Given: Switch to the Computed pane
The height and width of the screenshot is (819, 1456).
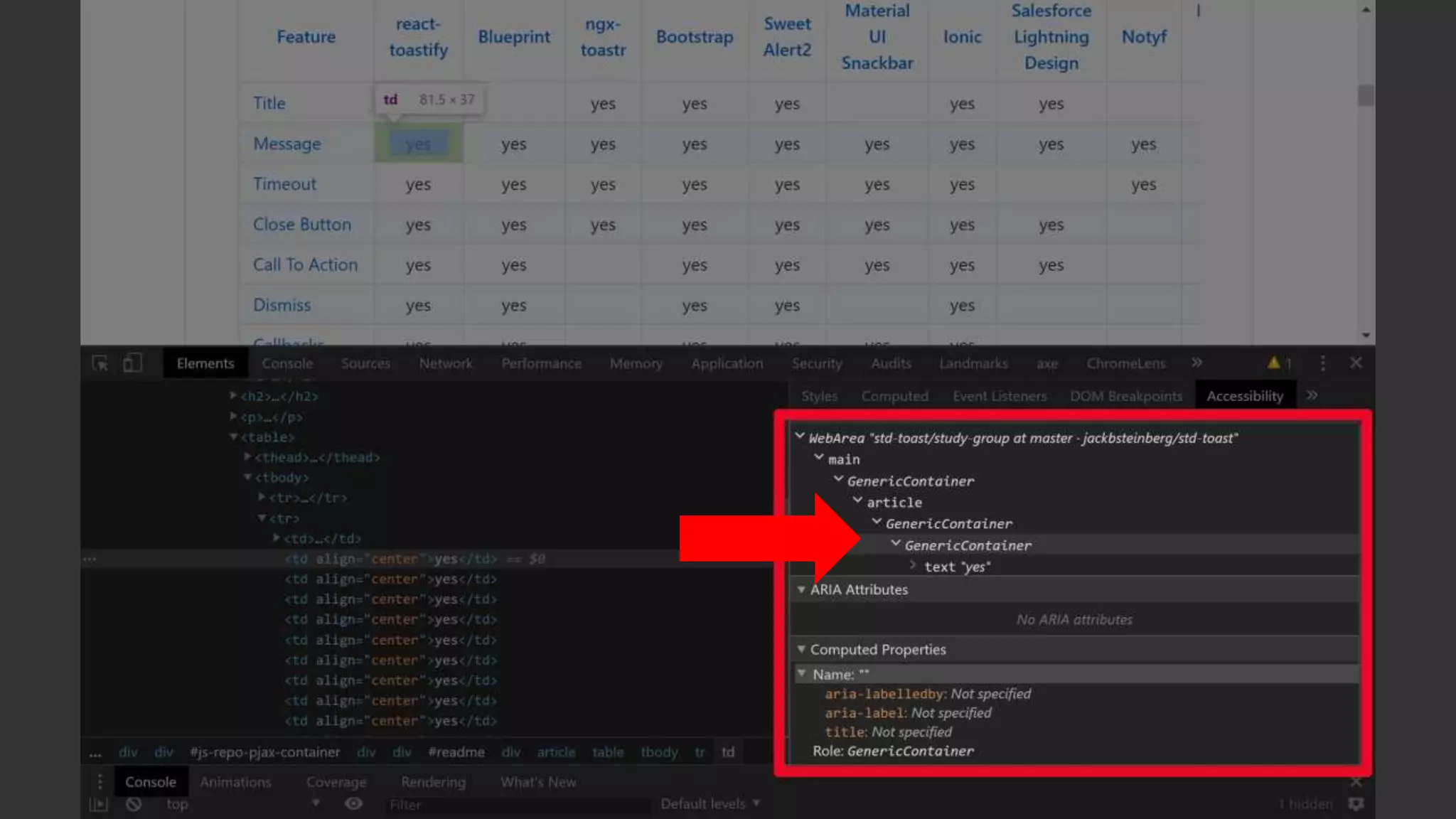Looking at the screenshot, I should point(894,396).
